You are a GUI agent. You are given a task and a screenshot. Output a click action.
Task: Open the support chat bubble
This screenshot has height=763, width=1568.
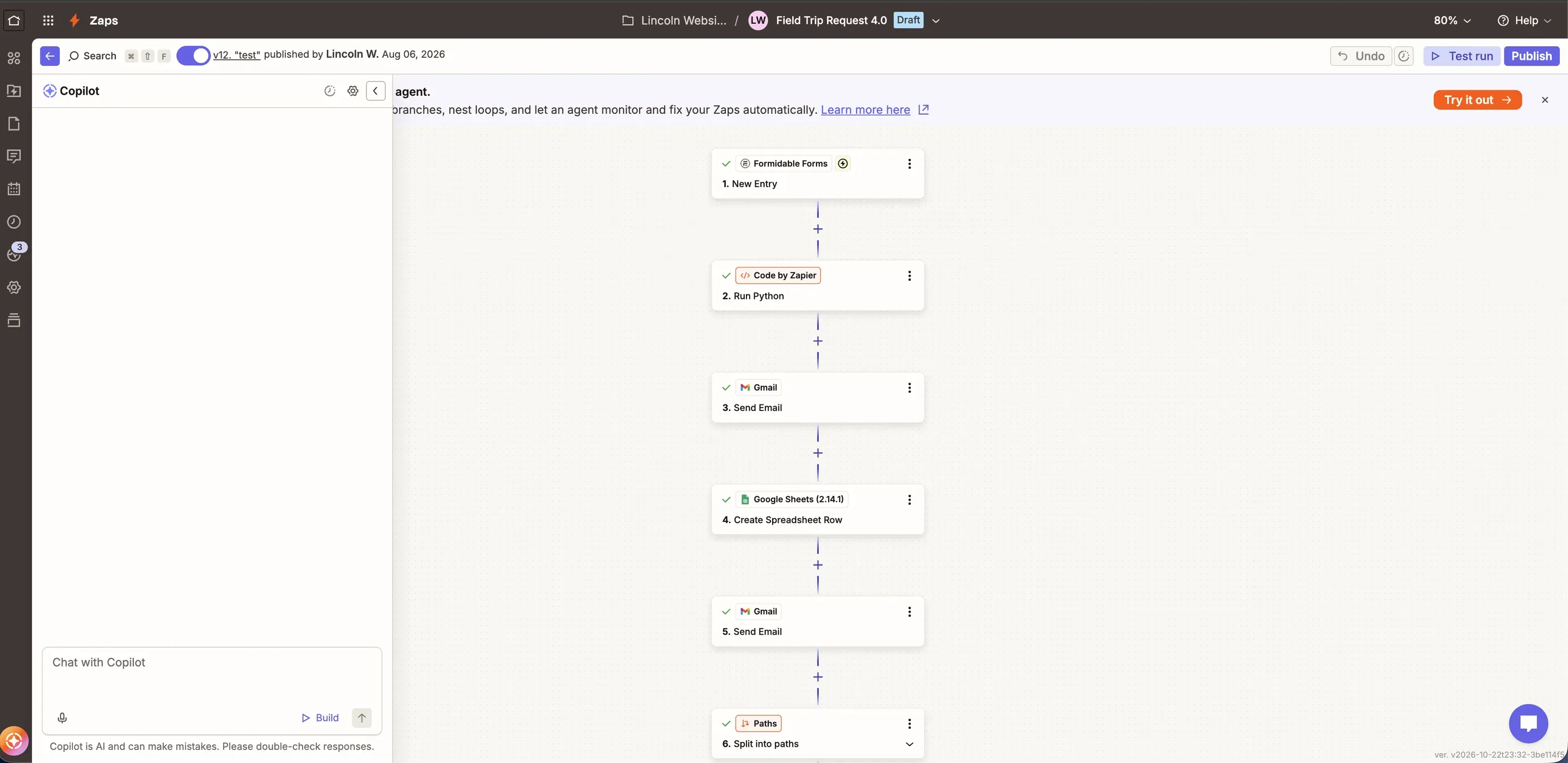(1528, 723)
